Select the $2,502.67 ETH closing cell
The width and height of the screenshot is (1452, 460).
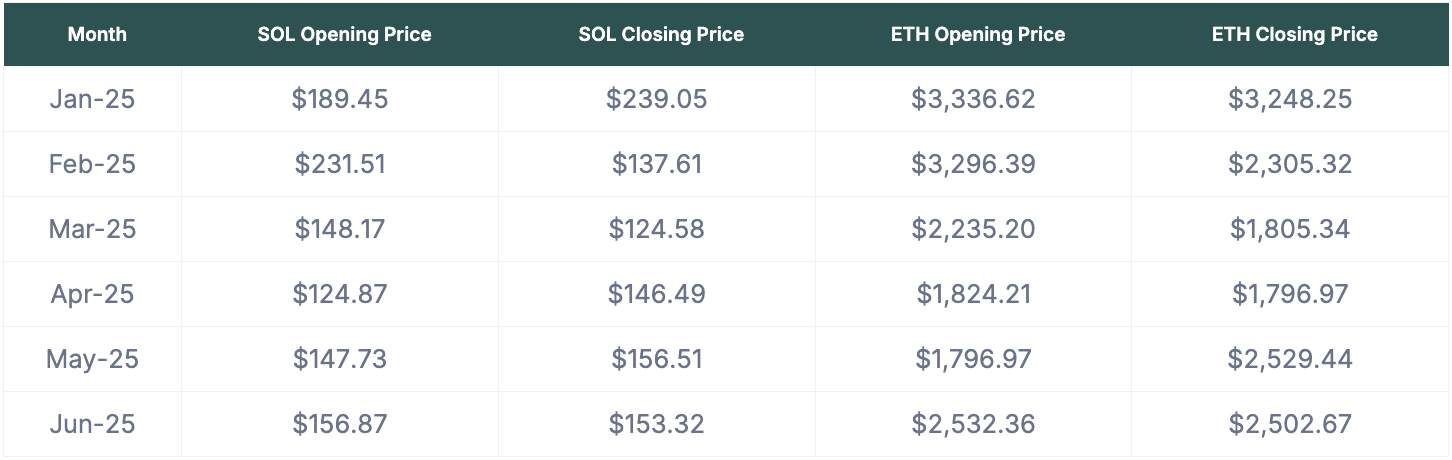click(1290, 424)
